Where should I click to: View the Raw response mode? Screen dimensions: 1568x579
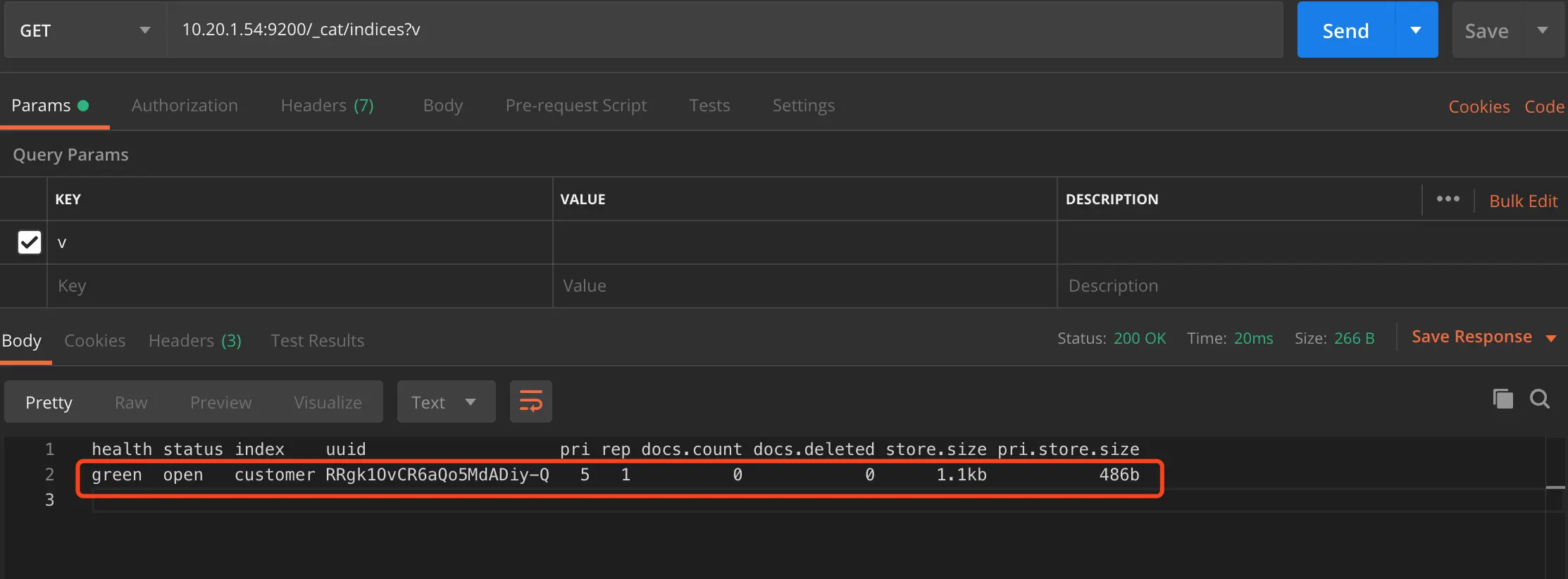131,402
